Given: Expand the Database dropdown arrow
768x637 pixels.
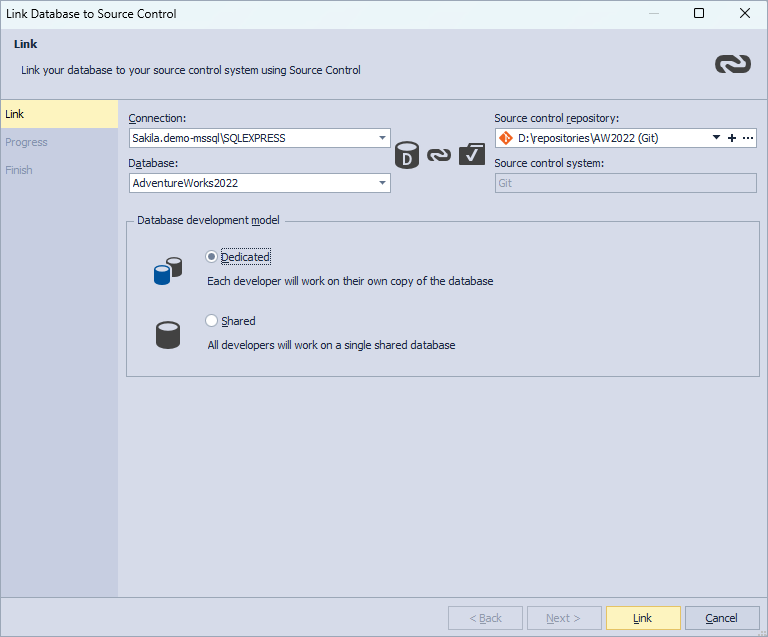Looking at the screenshot, I should pos(383,183).
